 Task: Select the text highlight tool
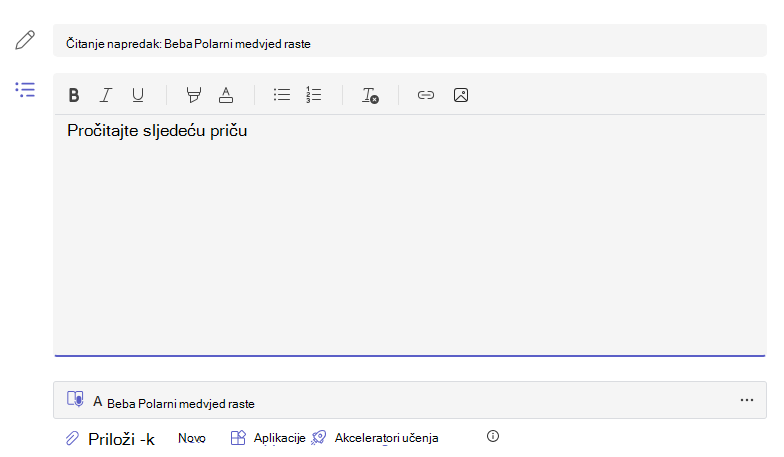[194, 95]
